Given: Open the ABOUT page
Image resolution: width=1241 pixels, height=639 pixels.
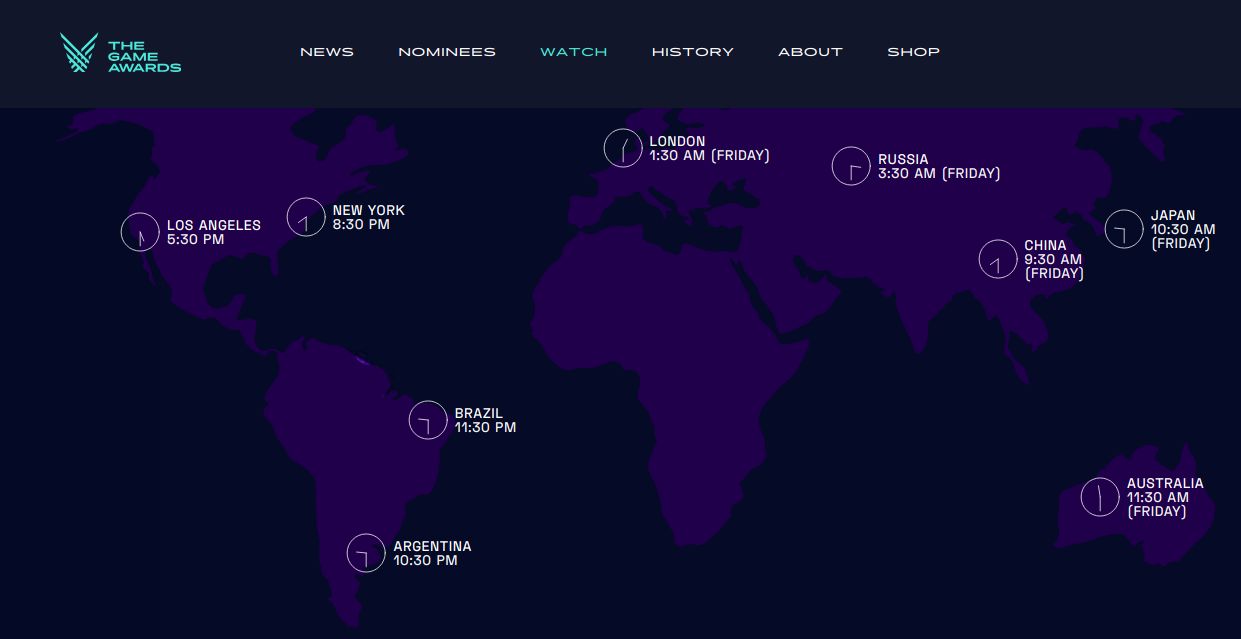Looking at the screenshot, I should pos(810,52).
